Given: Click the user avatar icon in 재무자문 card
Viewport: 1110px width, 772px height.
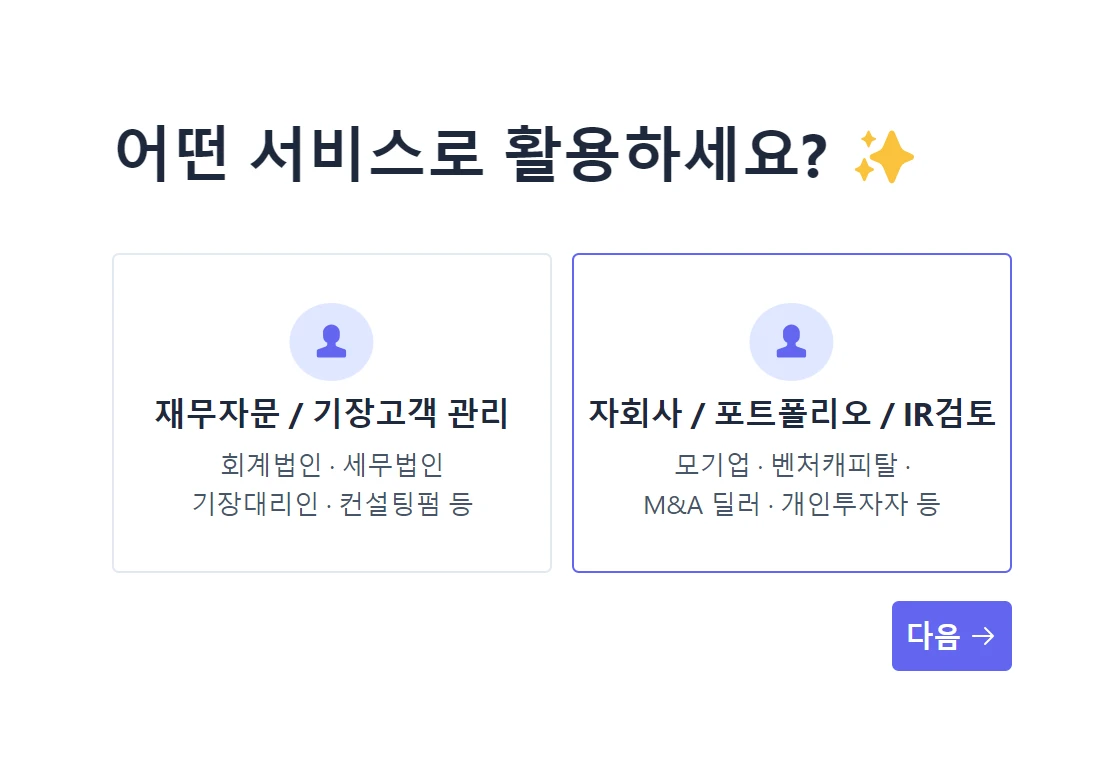Looking at the screenshot, I should coord(331,341).
